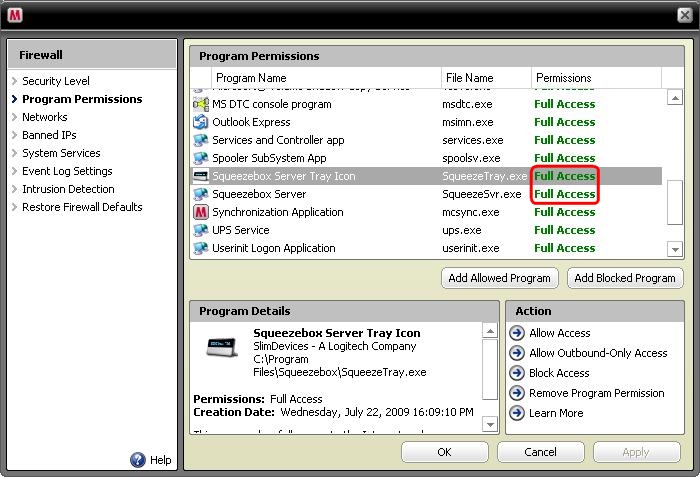Click the Apply button
Screen dimensions: 700x477
tap(636, 452)
